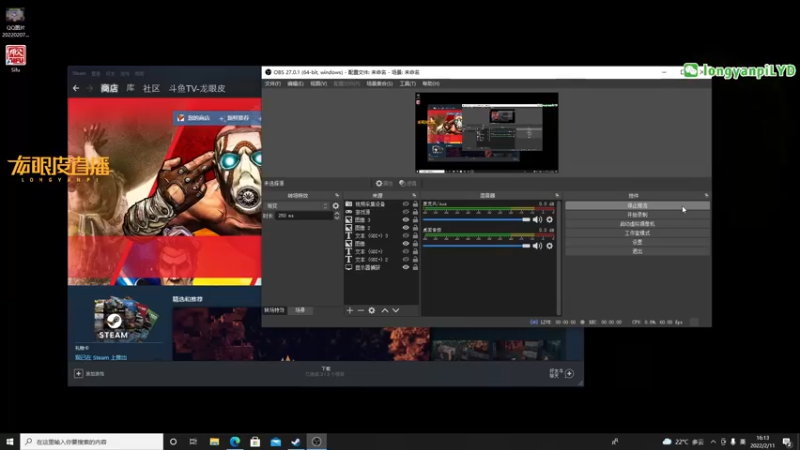Open Microsoft Edge from taskbar
Image resolution: width=800 pixels, height=450 pixels.
[235, 441]
